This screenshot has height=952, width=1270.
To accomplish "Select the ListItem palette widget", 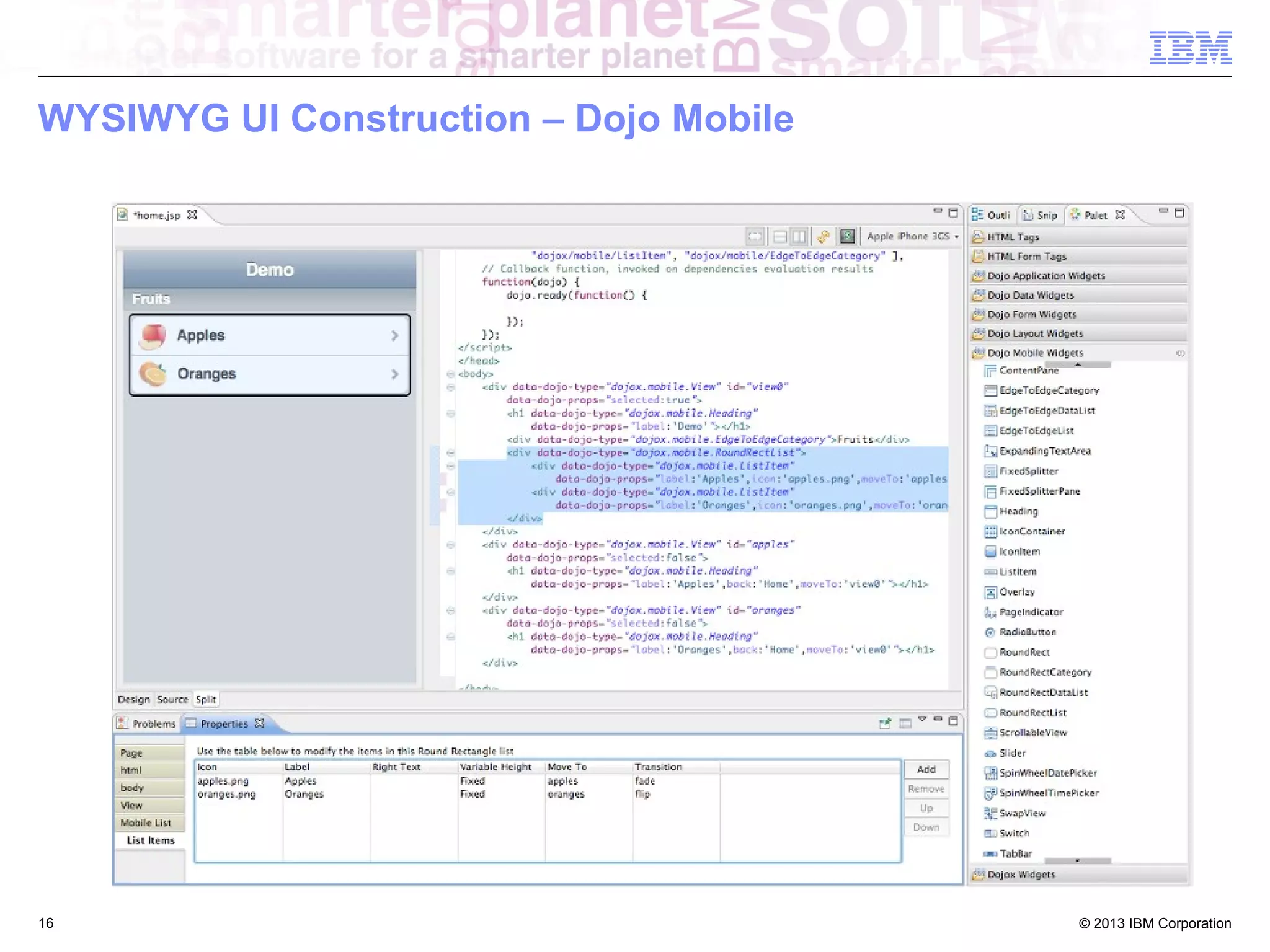I will click(x=1011, y=571).
